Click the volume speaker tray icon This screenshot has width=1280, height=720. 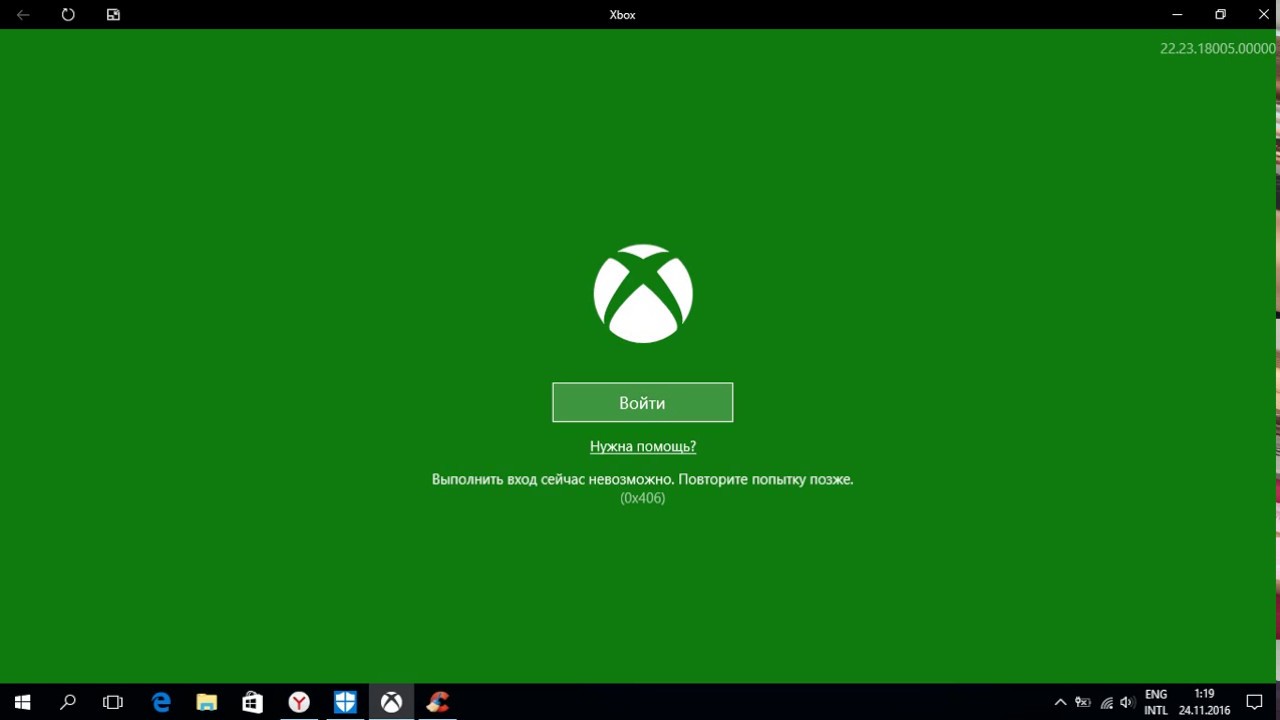point(1128,702)
